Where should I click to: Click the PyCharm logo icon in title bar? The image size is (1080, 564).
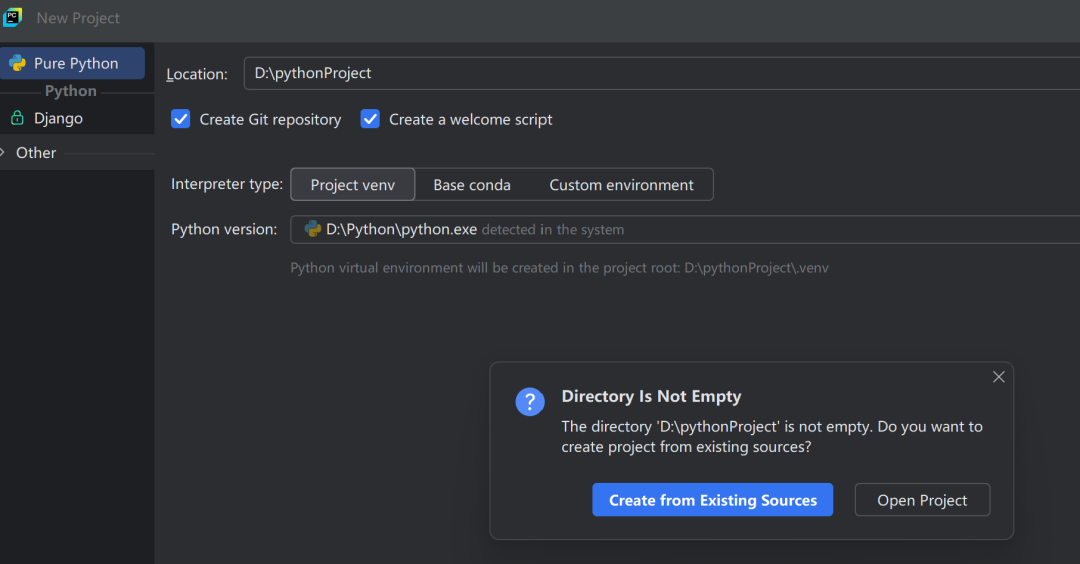(x=12, y=17)
